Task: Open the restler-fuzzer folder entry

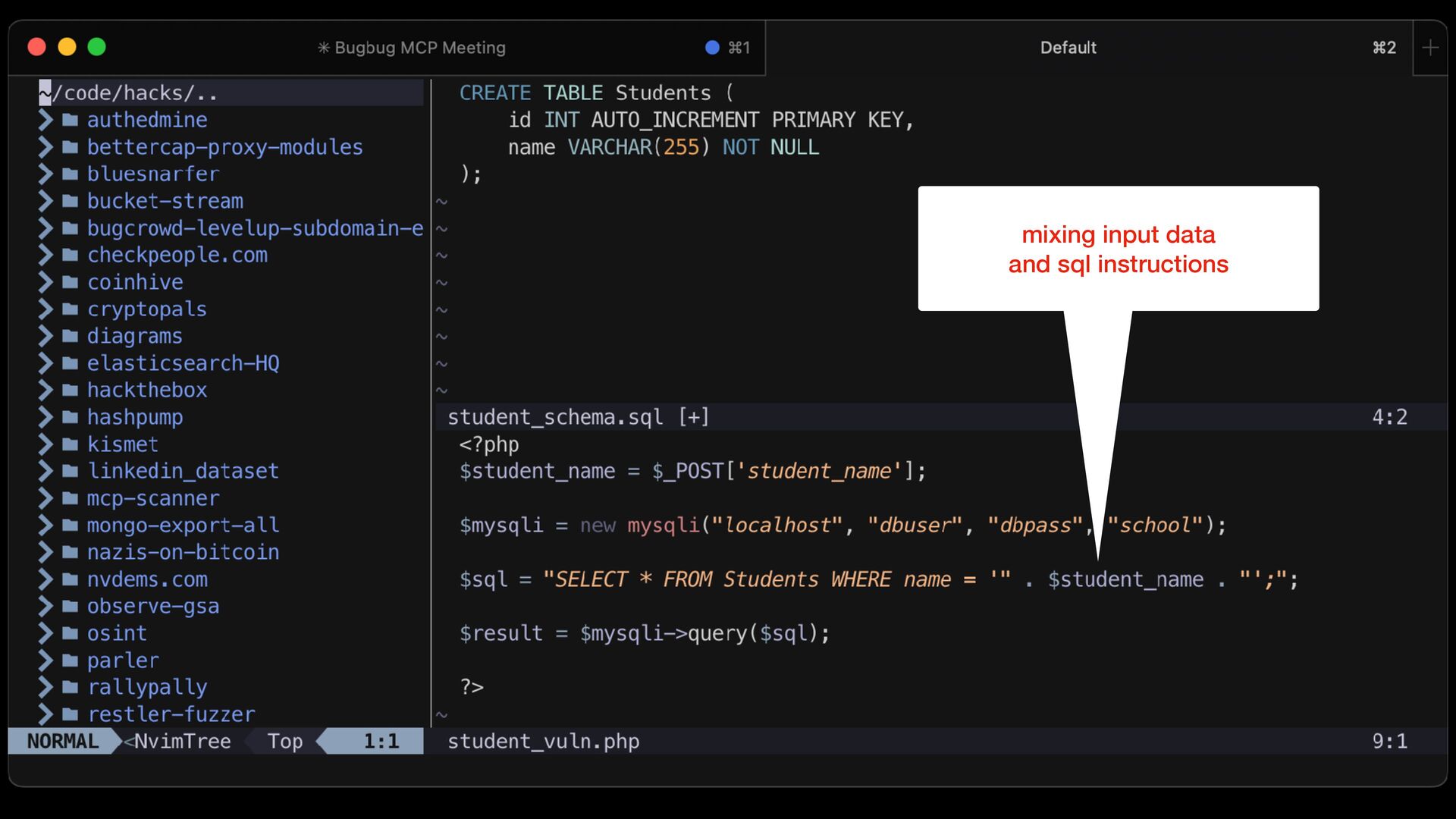Action: 171,714
